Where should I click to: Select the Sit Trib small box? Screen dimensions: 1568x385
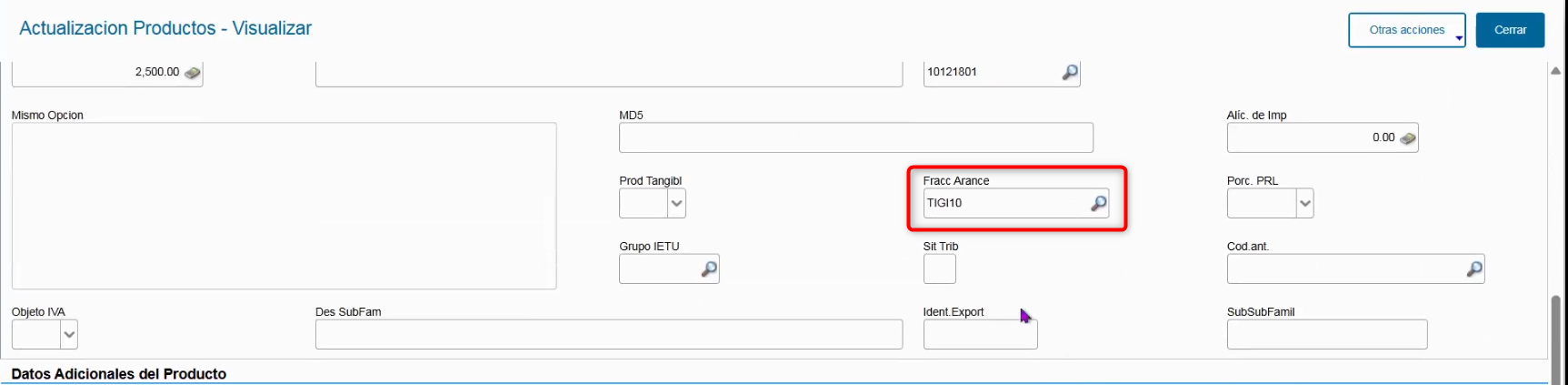(x=940, y=268)
